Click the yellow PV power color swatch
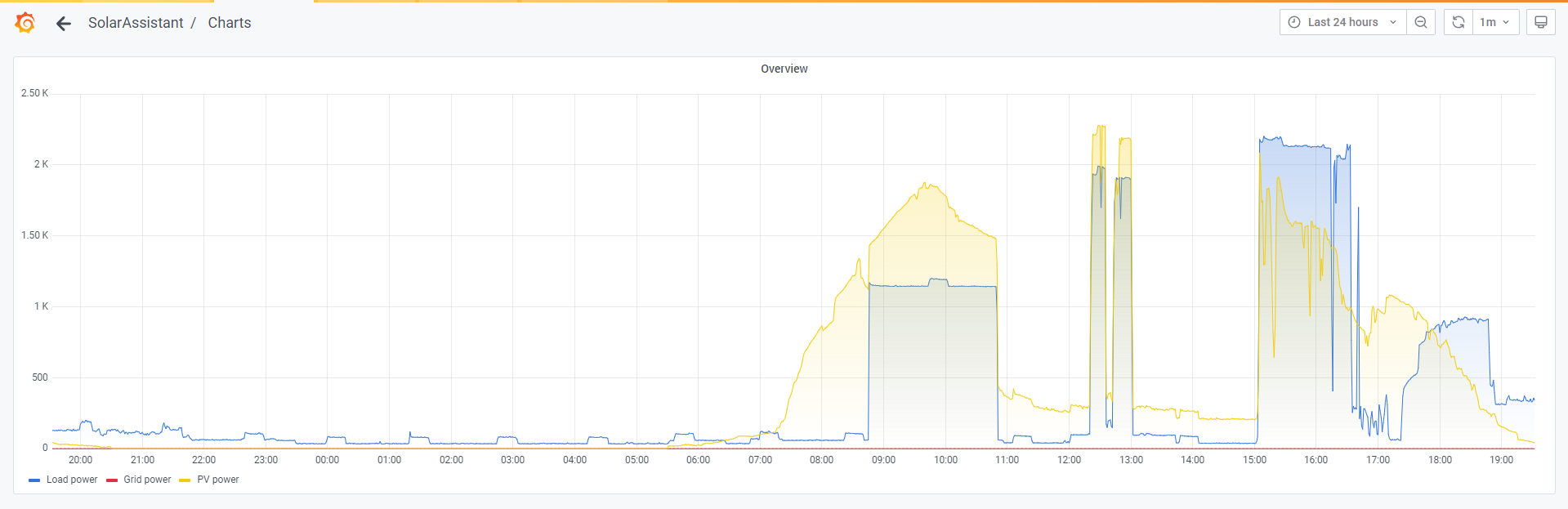 tap(185, 480)
